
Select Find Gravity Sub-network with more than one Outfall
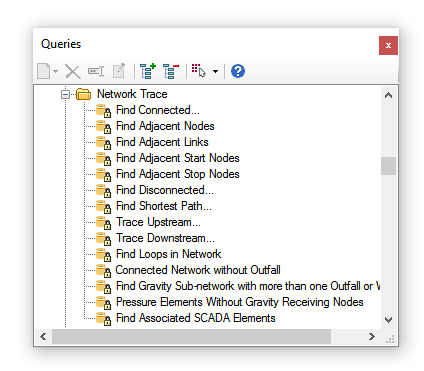click(248, 286)
